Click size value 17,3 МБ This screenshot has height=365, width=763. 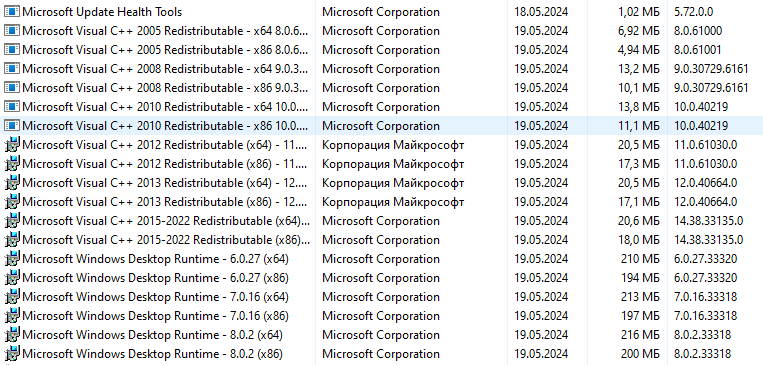tap(639, 164)
